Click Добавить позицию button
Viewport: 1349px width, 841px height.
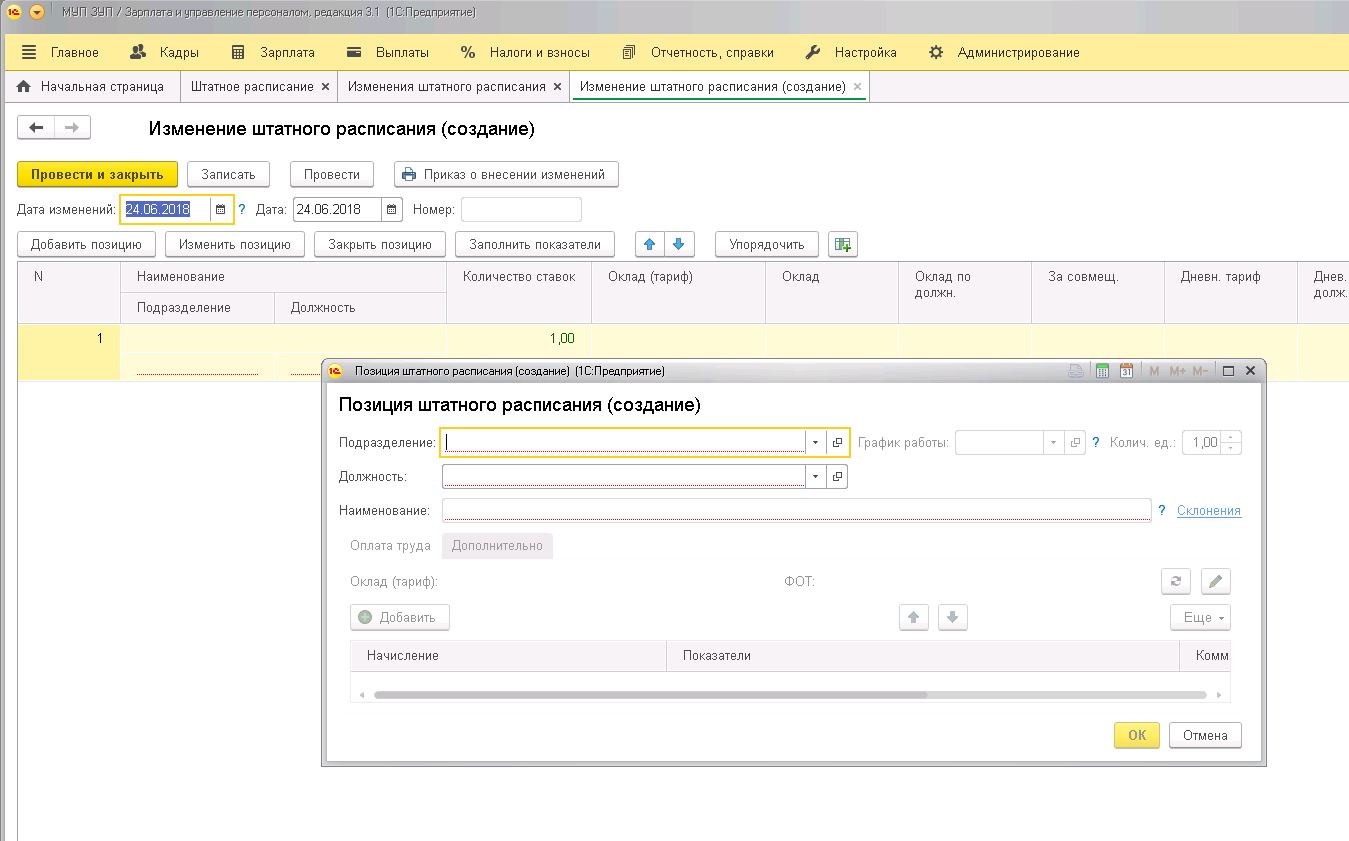pos(86,244)
